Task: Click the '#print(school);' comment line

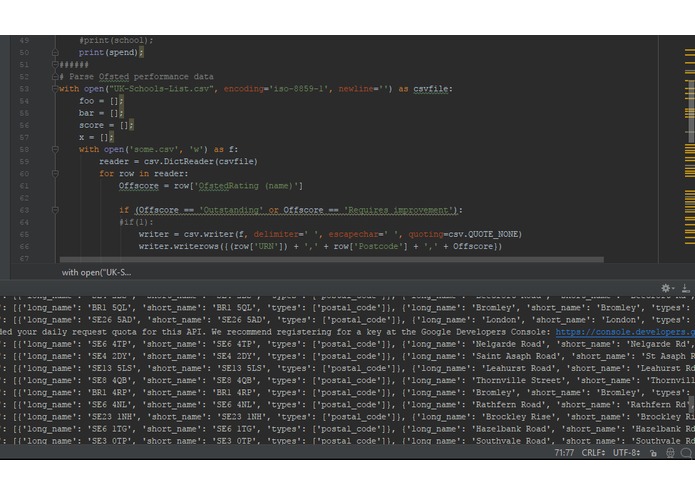Action: [116, 40]
